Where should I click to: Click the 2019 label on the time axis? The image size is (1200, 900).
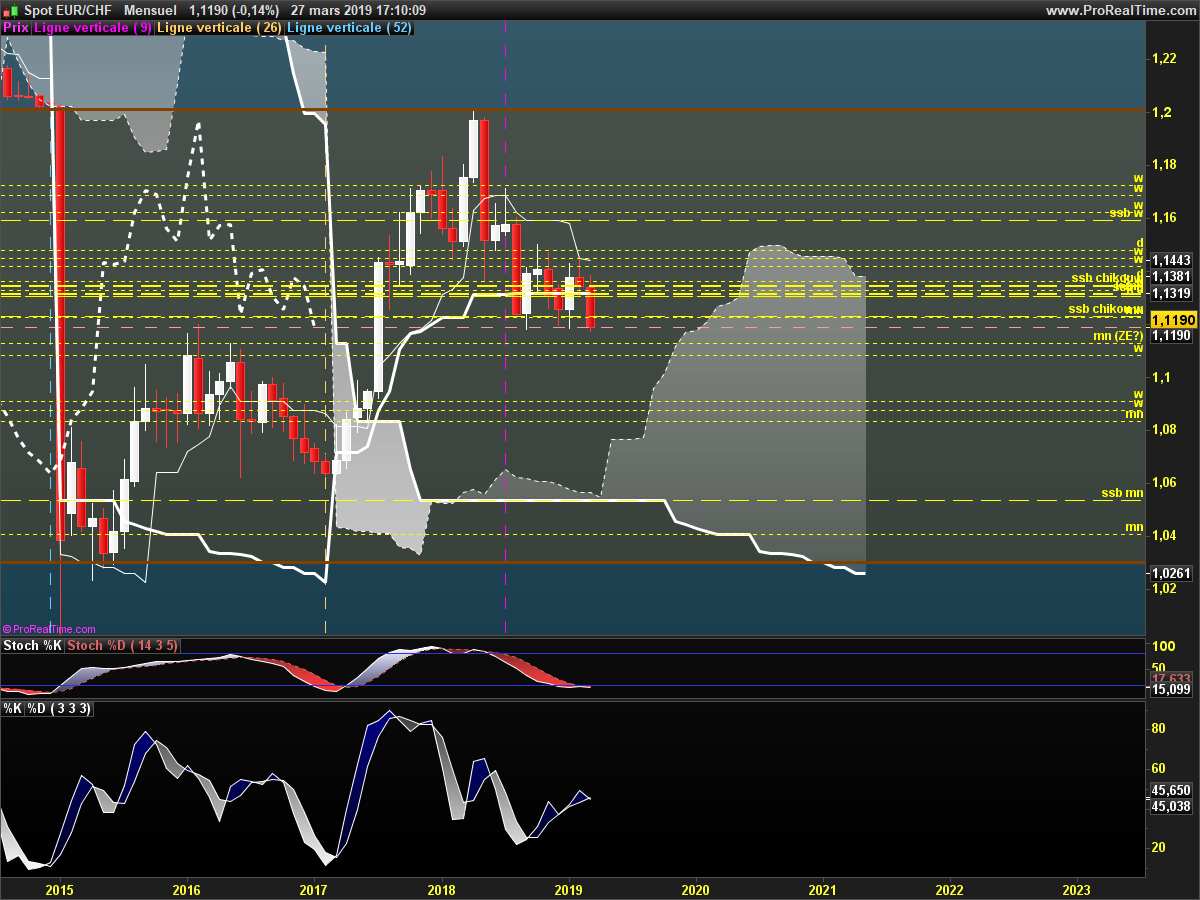[568, 889]
